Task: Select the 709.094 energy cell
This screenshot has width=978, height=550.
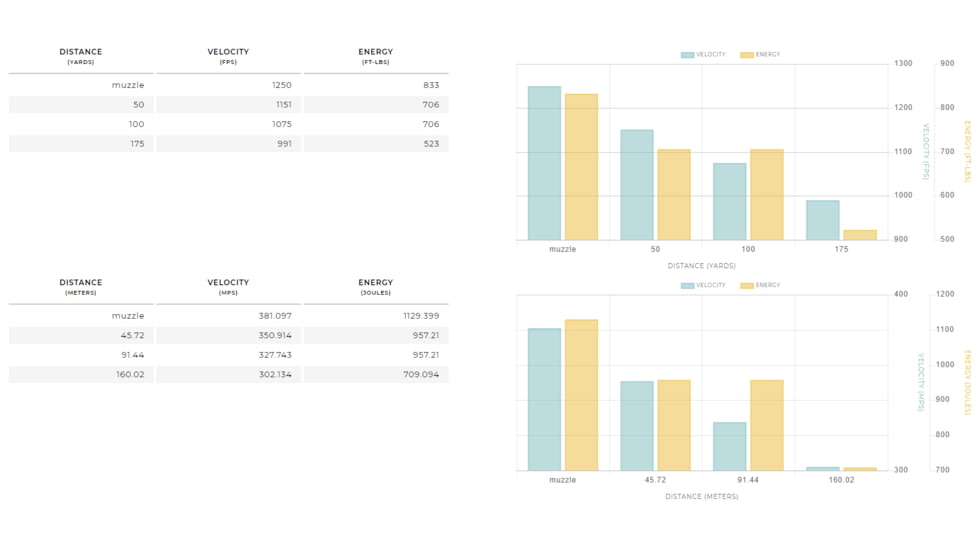Action: (x=376, y=374)
